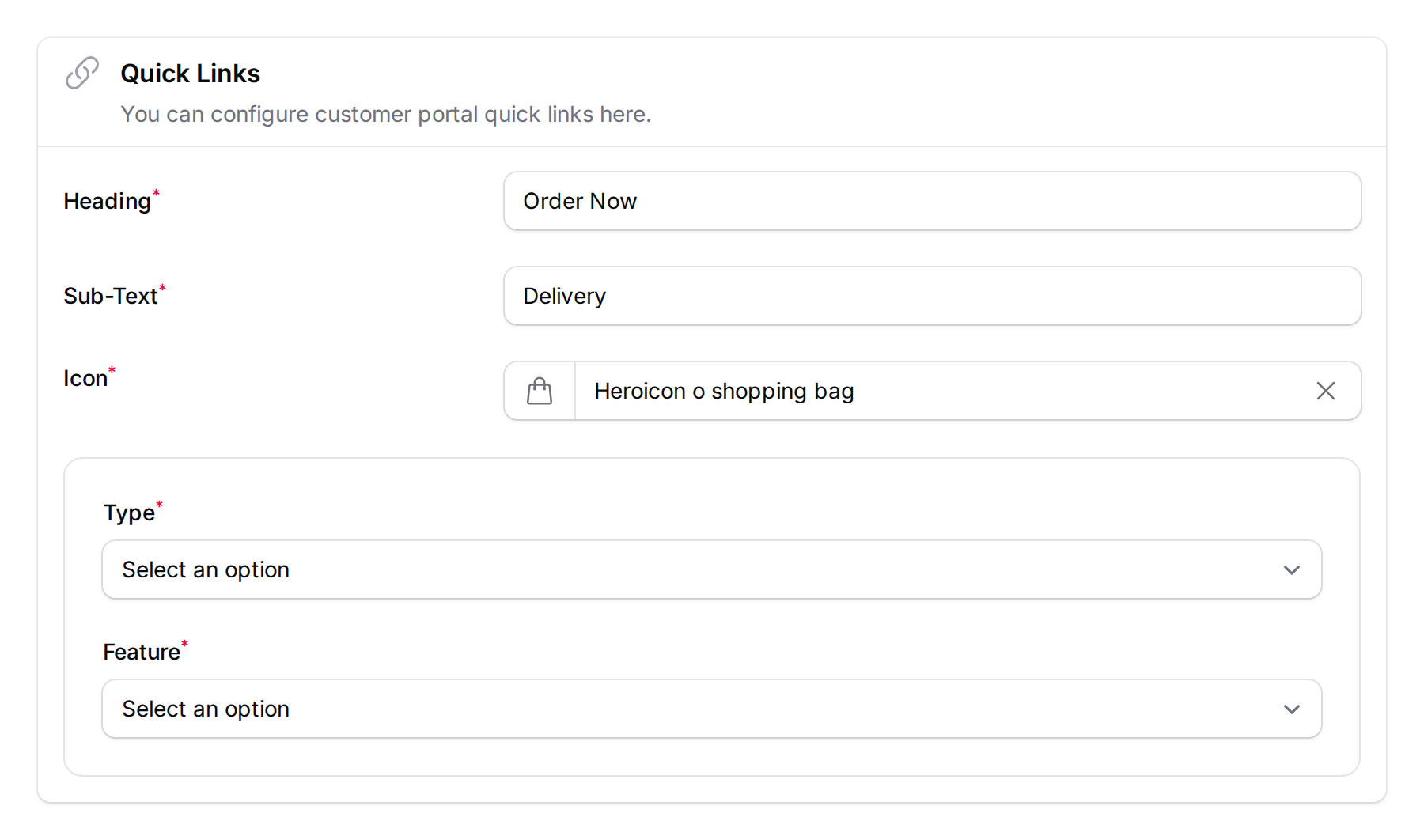Select the customer portal description text
This screenshot has width=1424, height=840.
click(x=385, y=114)
